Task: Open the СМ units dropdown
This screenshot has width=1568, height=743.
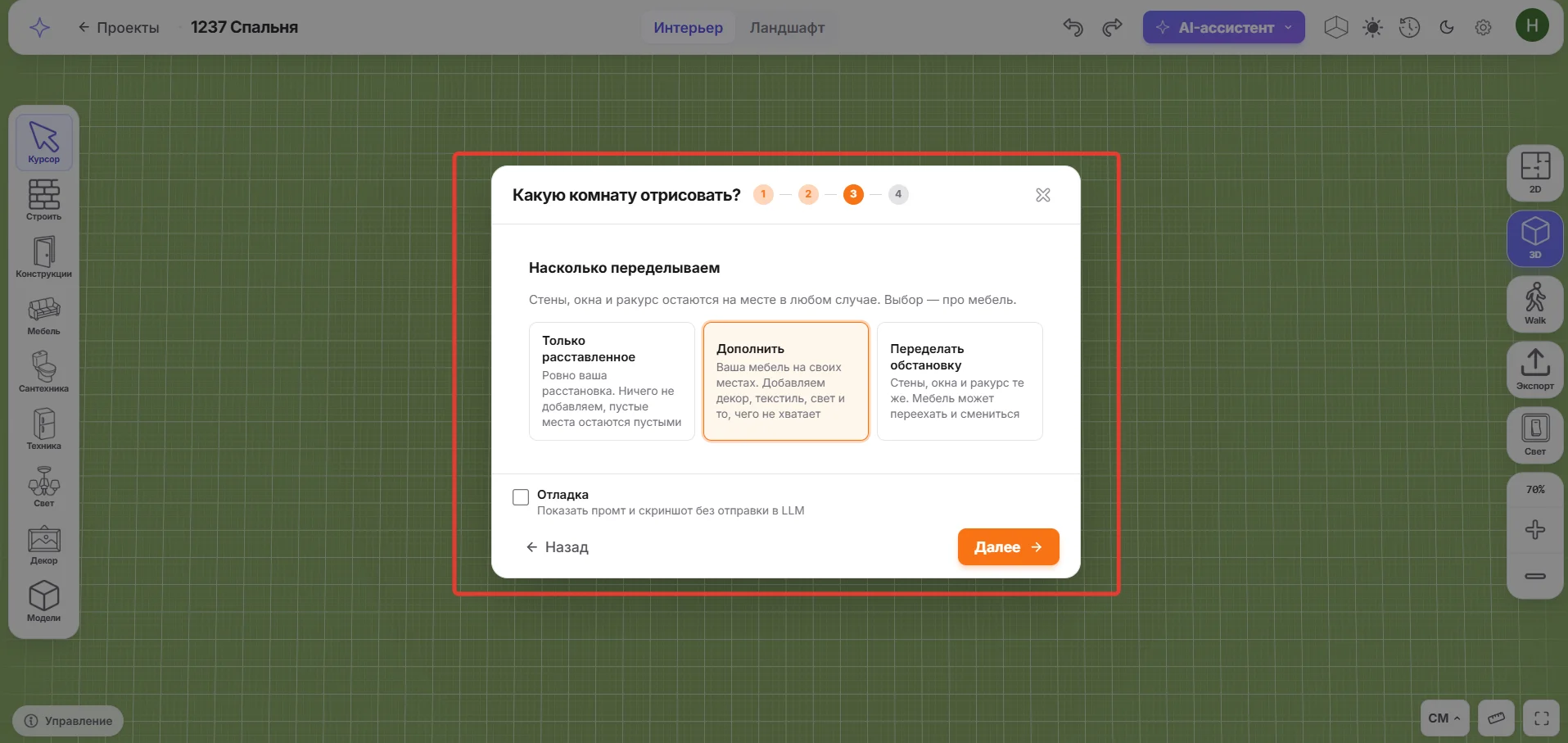Action: pos(1444,718)
